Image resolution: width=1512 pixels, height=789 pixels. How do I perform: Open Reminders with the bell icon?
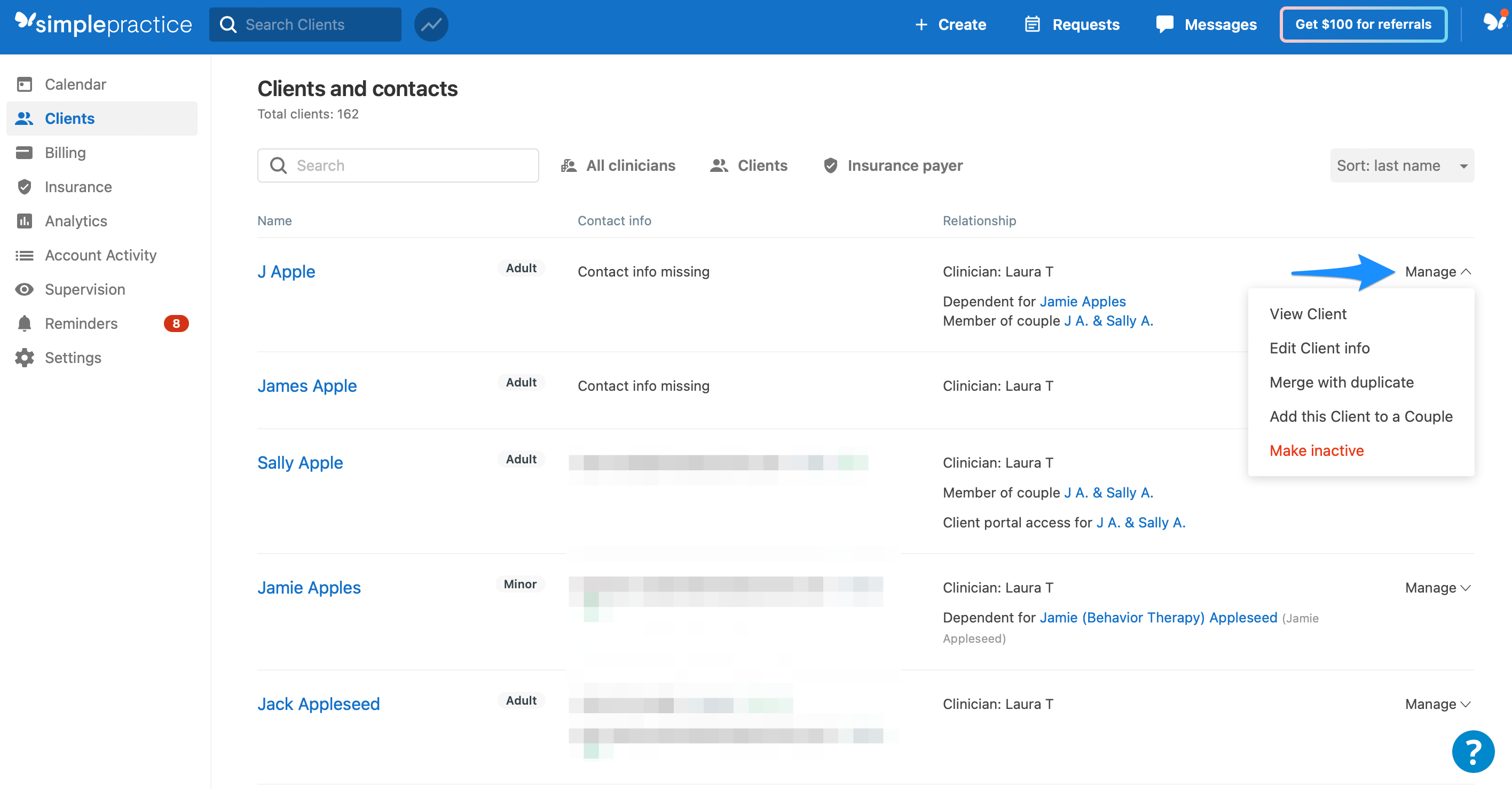(x=23, y=323)
